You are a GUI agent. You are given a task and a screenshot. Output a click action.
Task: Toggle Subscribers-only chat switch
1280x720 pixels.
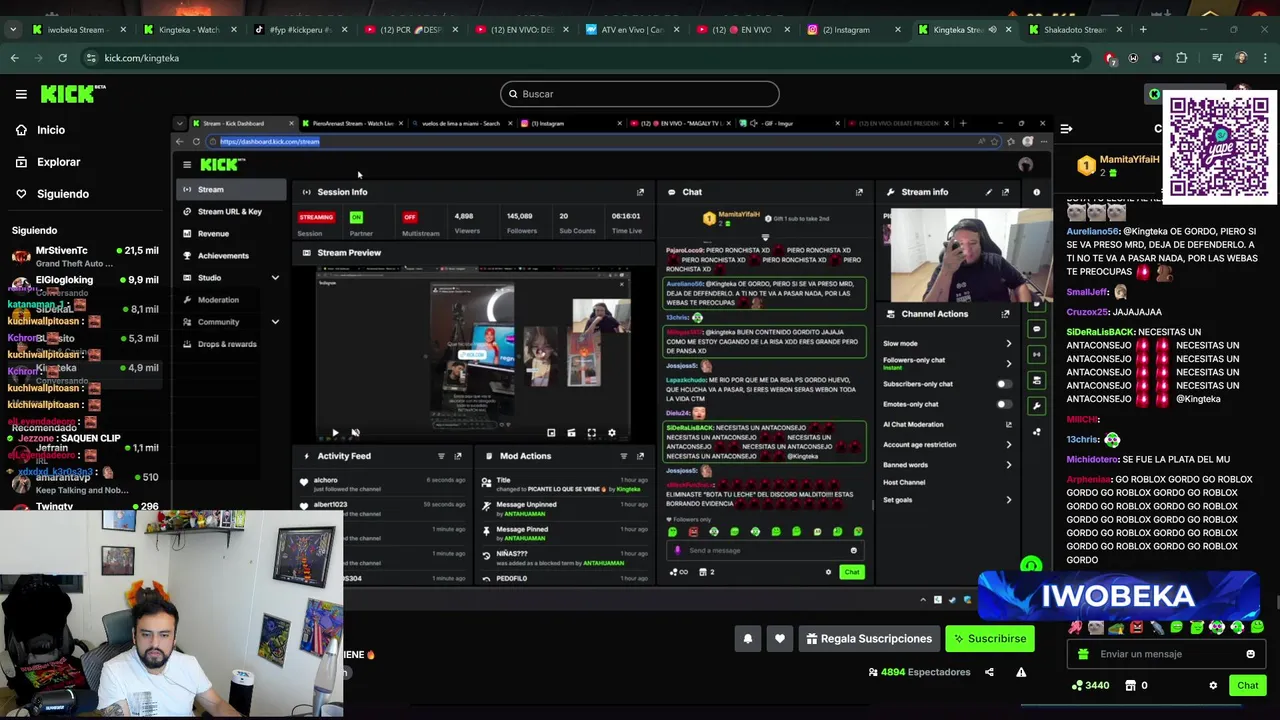(1003, 384)
